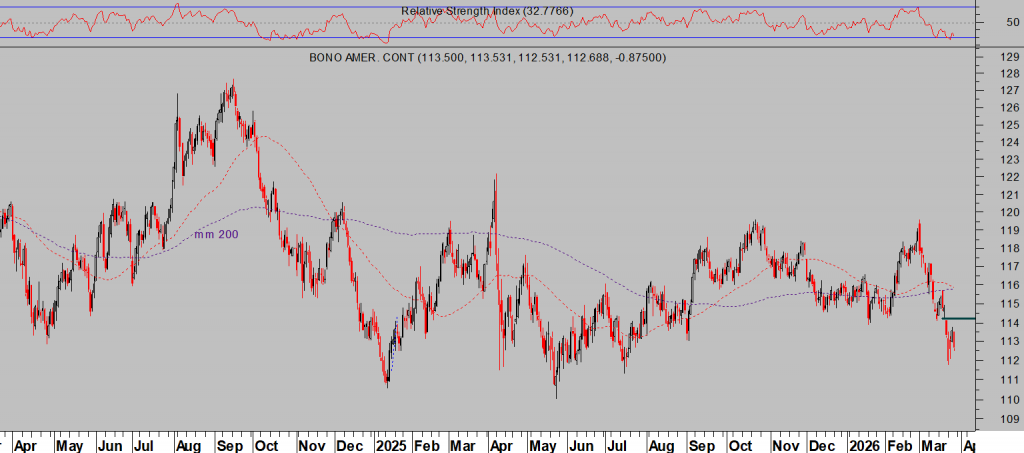
Task: Click the price low candle at 2025 start
Action: (x=387, y=380)
